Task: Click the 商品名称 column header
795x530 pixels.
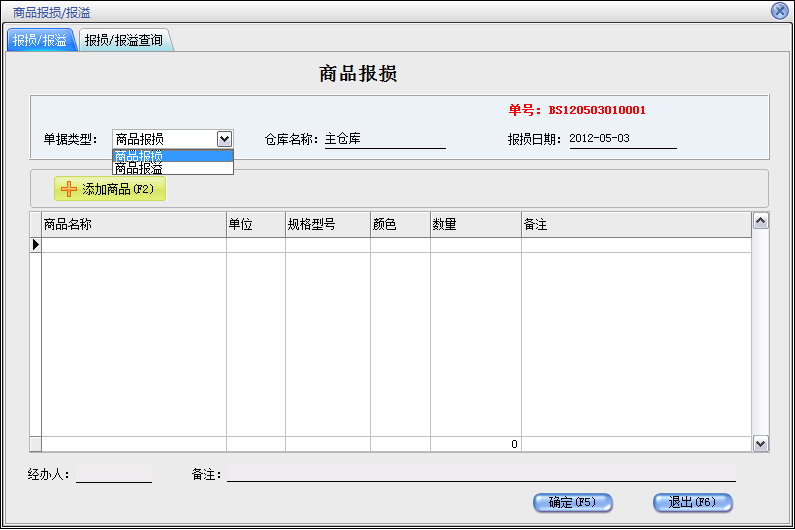Action: 133,225
